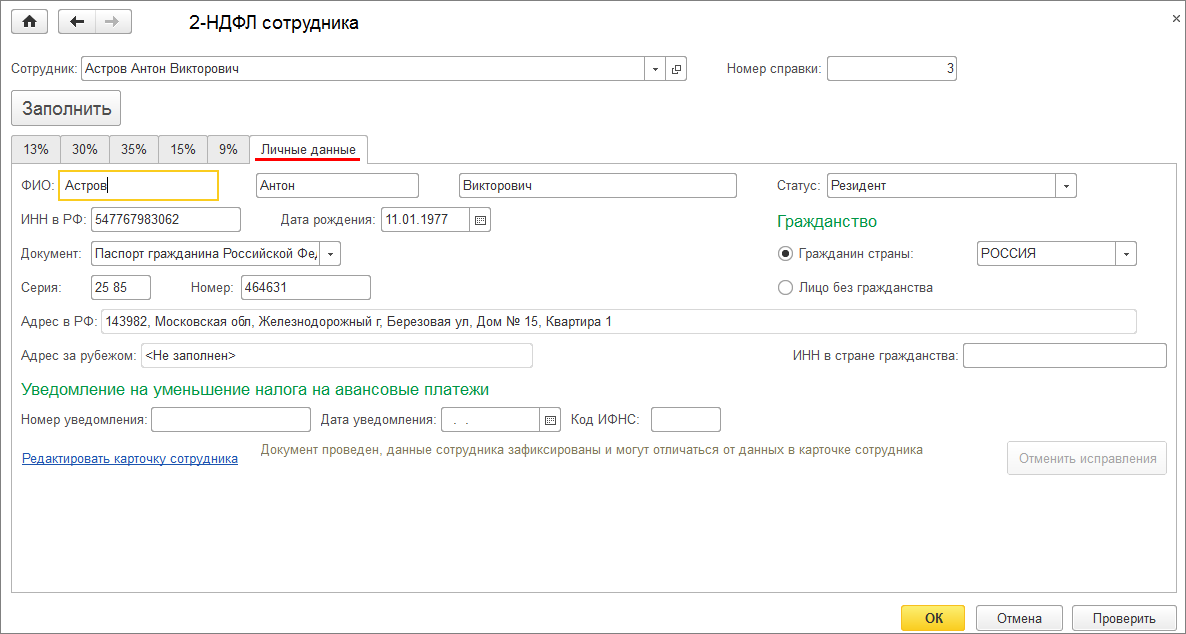1186x634 pixels.
Task: Open the notification date calendar picker
Action: [550, 420]
